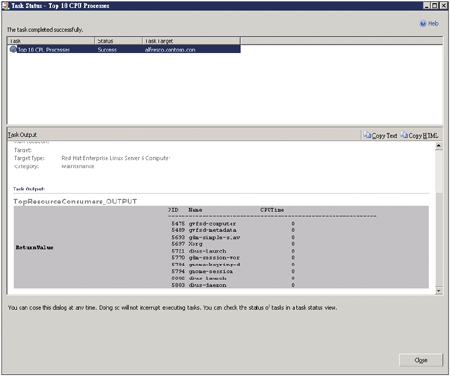Select the Top 10 CPU Processes task row
Screen dimensions: 450x376
pyautogui.click(x=124, y=49)
